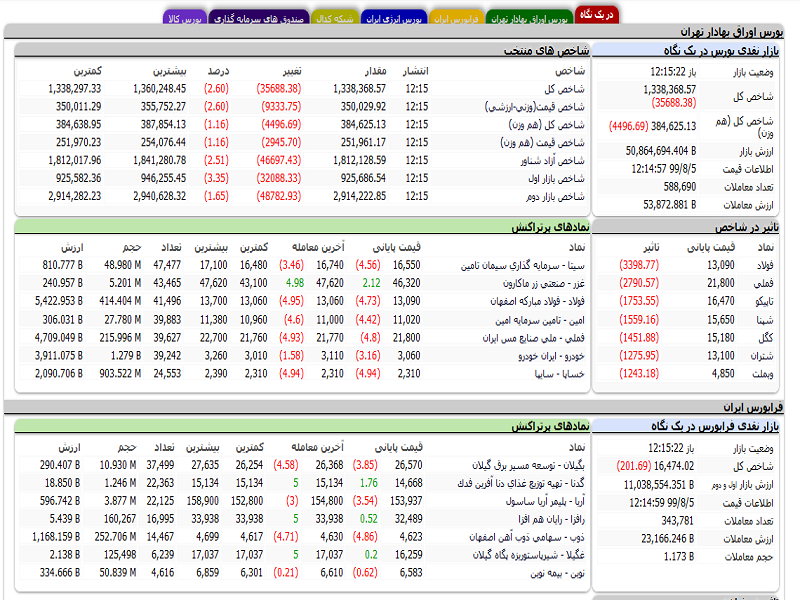The height and width of the screenshot is (600, 800).
Task: Open symbol «غگیلا - شیرپاستوریزه پگاه گیلان»
Action: (529, 555)
